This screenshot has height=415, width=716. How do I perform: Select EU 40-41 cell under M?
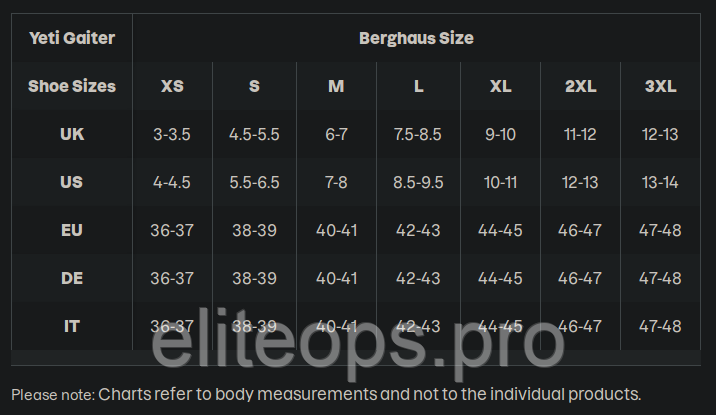pos(337,230)
